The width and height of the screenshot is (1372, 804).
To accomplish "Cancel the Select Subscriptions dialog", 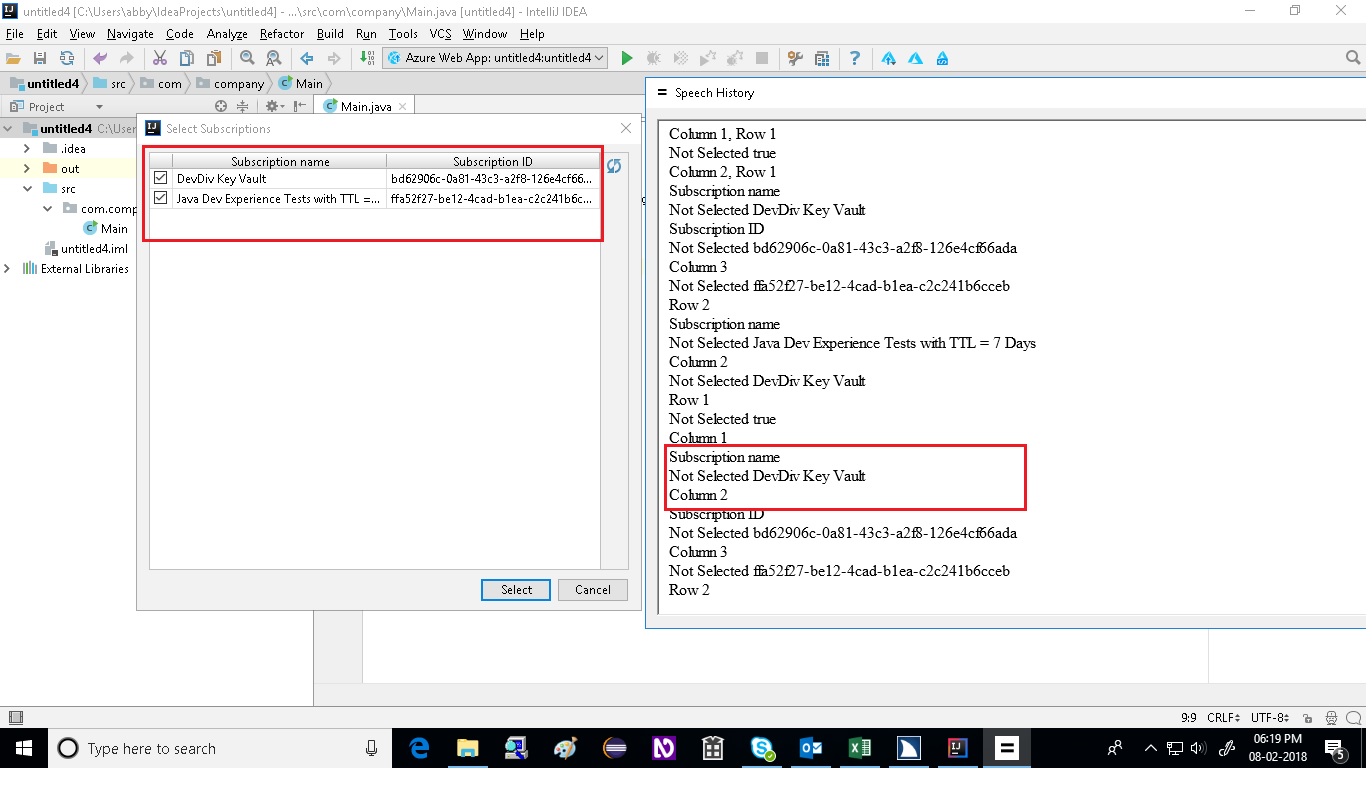I will [x=592, y=589].
